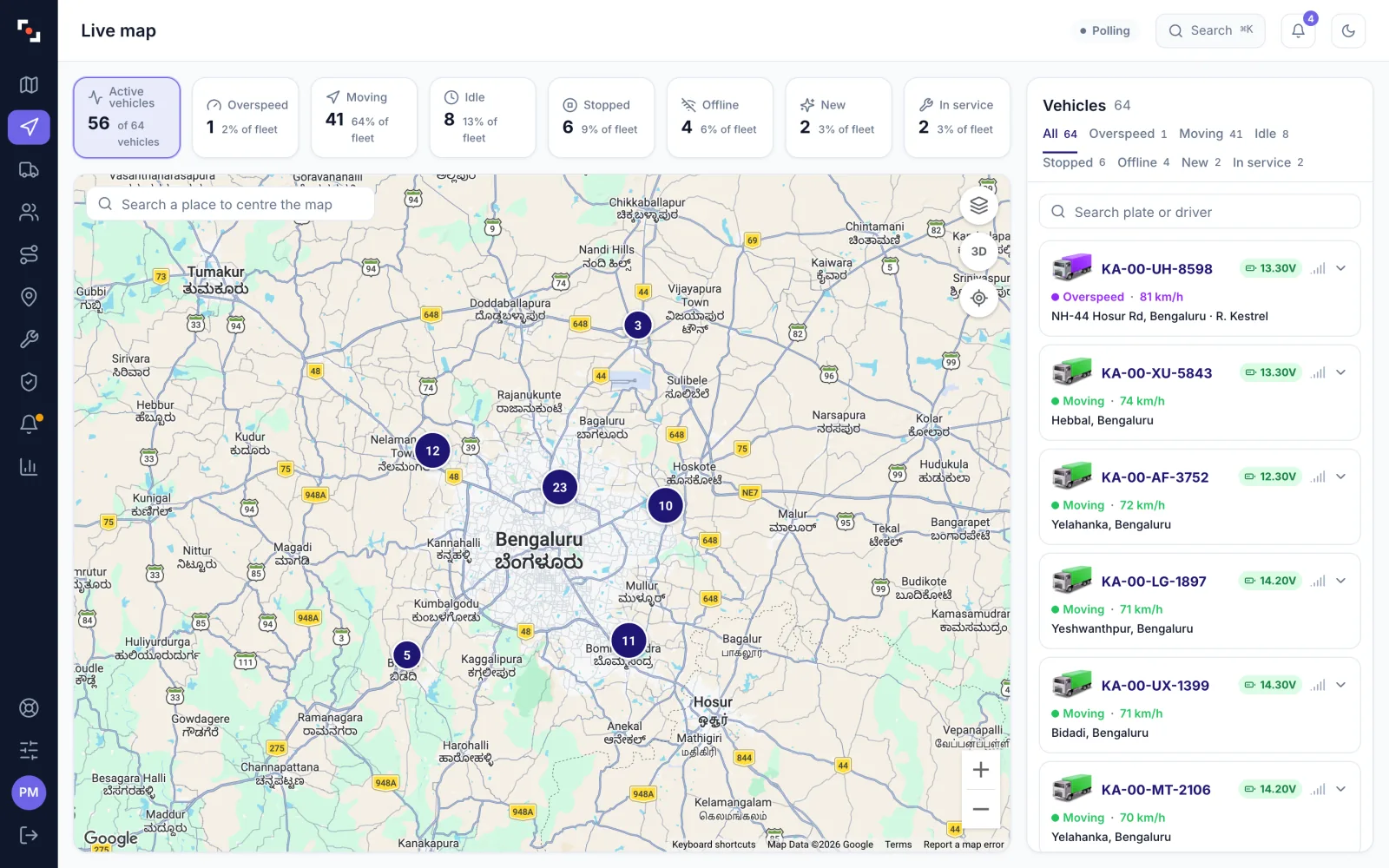Open the reports bar chart icon
The height and width of the screenshot is (868, 1389).
[29, 467]
